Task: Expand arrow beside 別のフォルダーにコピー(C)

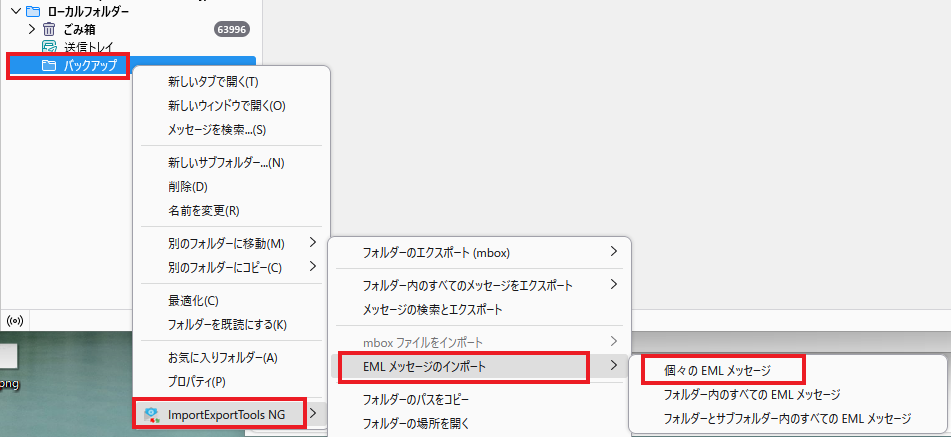Action: click(313, 266)
